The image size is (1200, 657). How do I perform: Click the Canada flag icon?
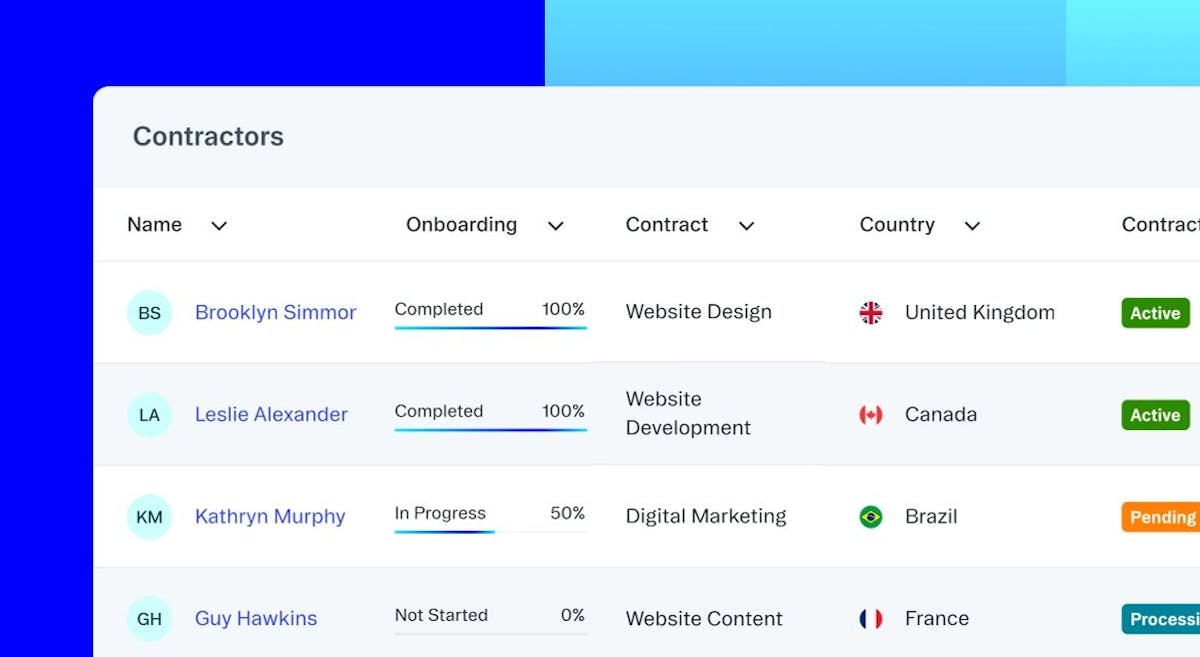[870, 414]
